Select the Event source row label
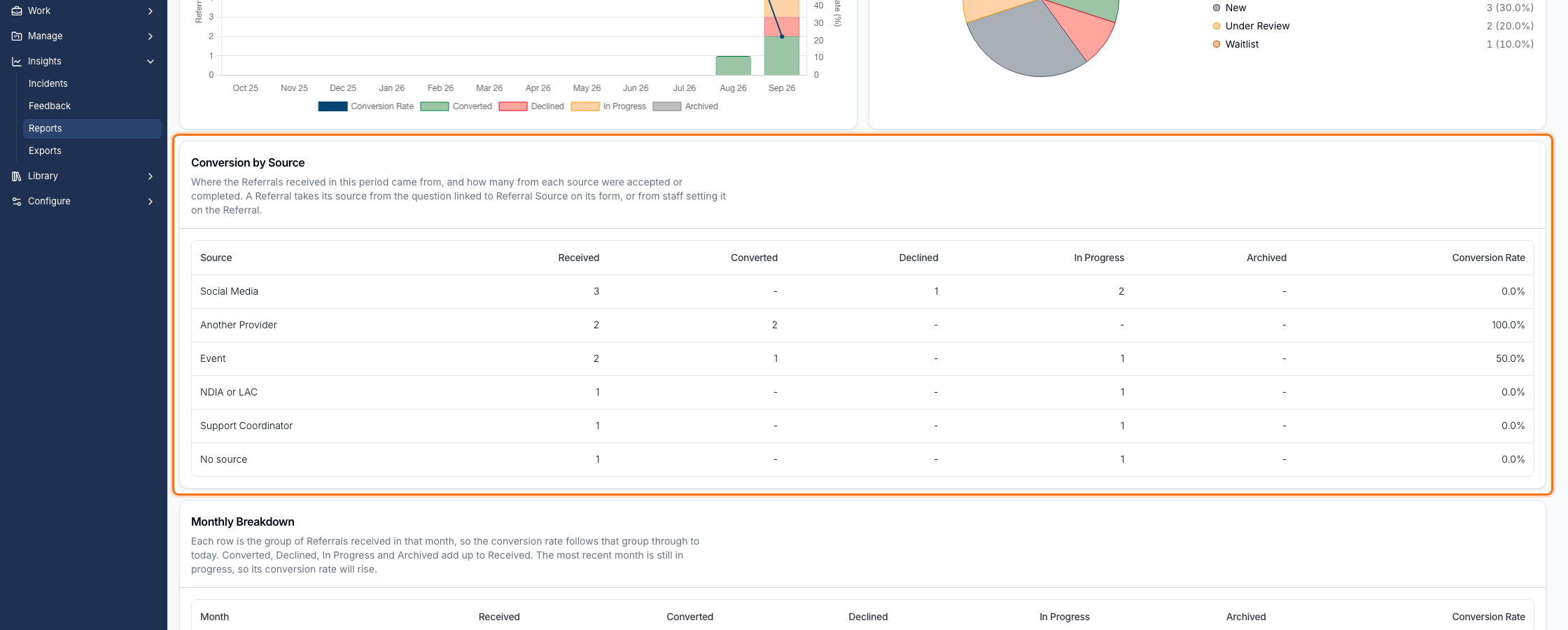The image size is (1568, 630). pos(213,358)
